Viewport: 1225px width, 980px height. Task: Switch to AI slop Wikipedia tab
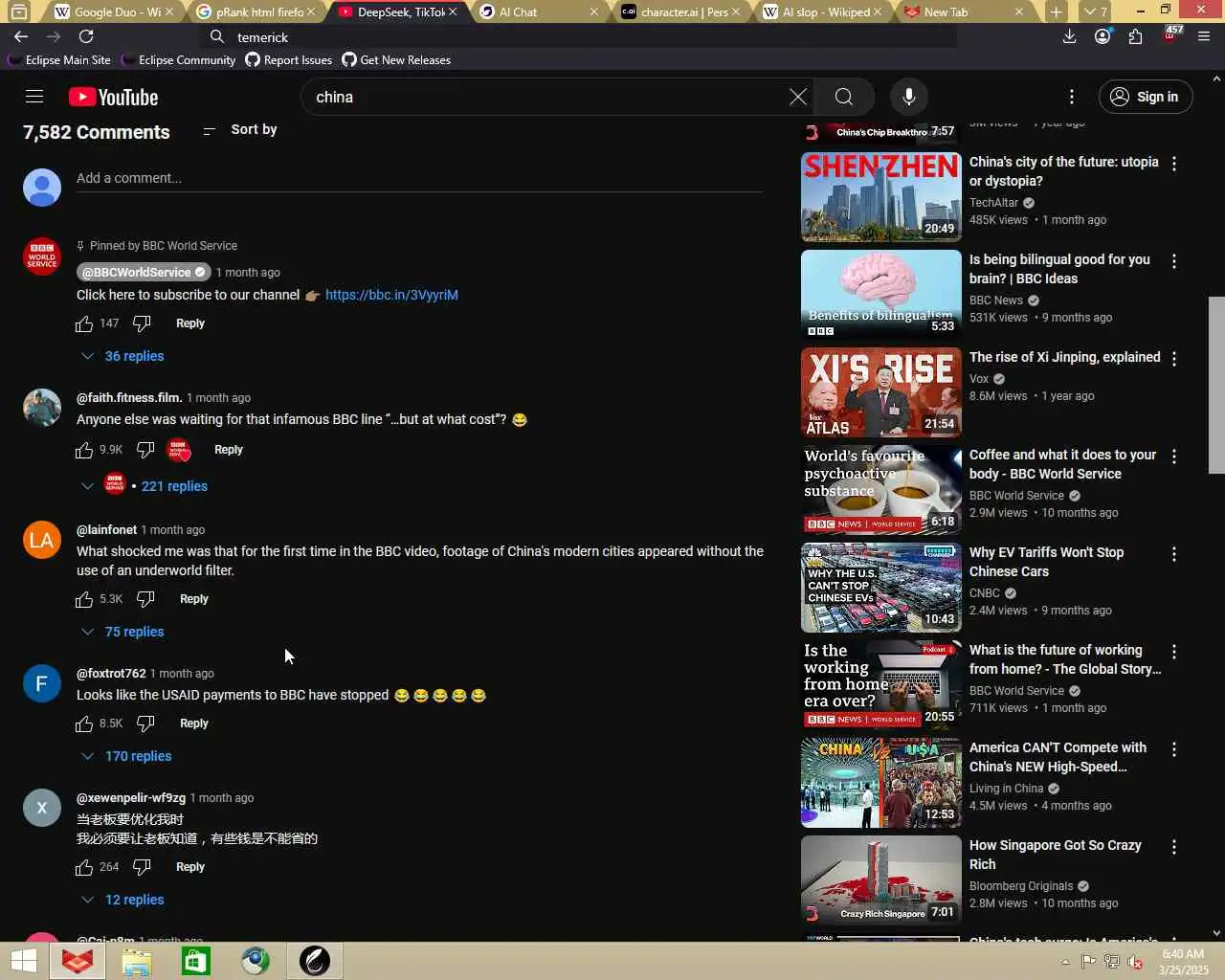tap(823, 11)
